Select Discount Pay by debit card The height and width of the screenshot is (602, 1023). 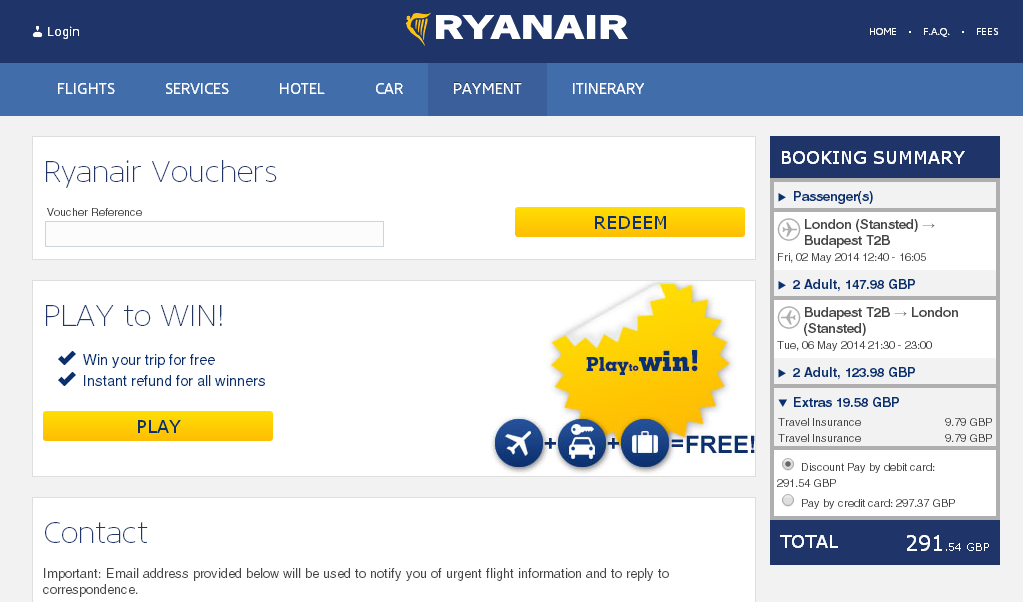[788, 465]
